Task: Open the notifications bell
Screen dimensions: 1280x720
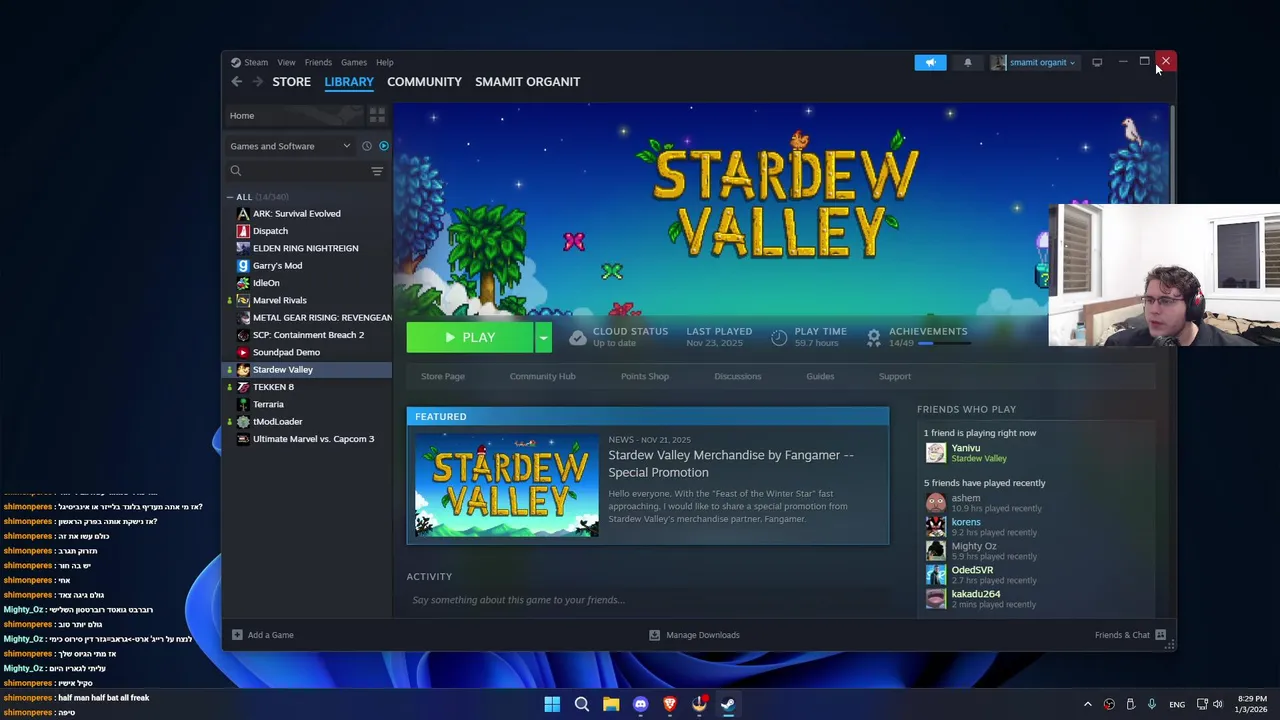Action: (x=967, y=62)
